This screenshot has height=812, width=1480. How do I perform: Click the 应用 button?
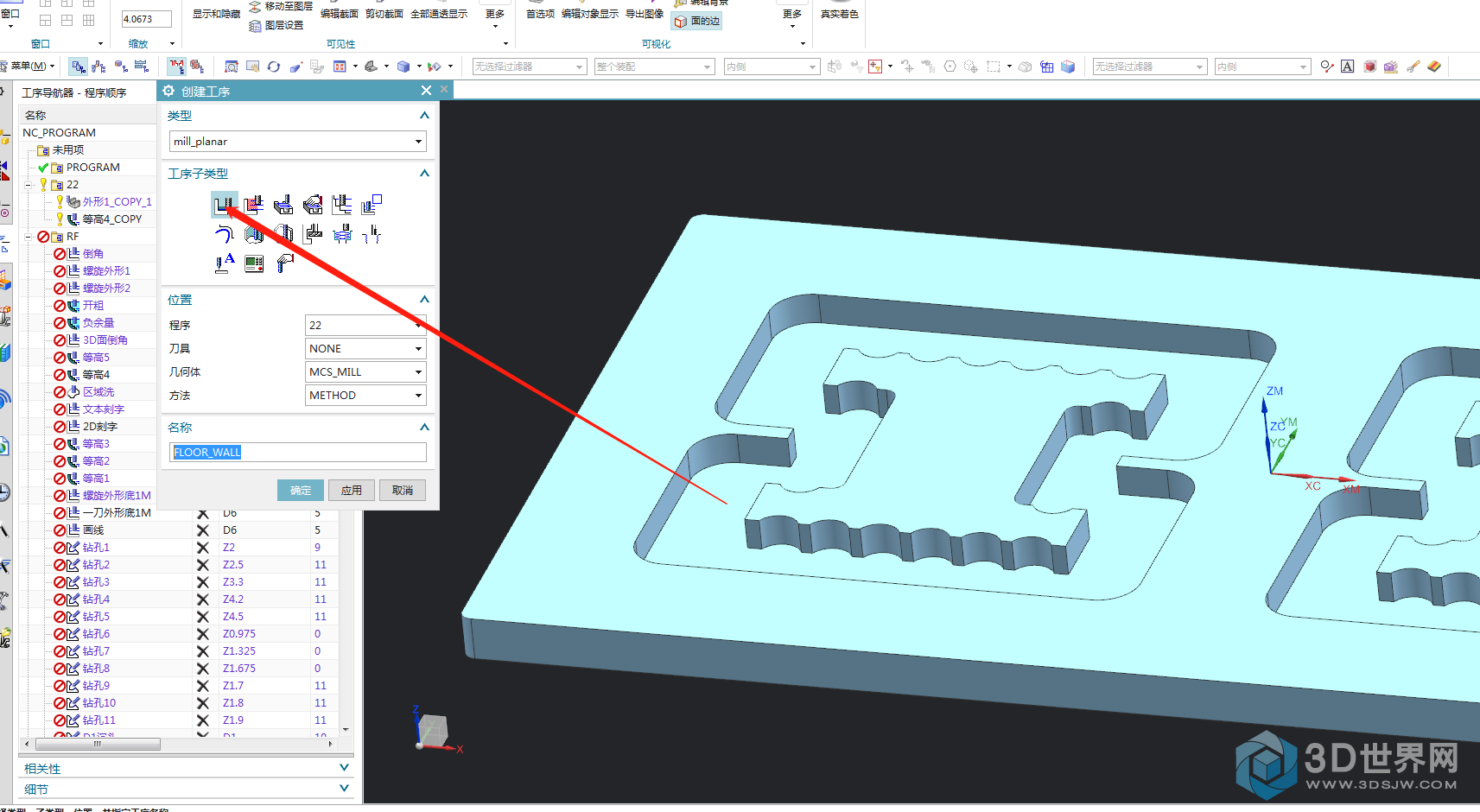point(352,490)
